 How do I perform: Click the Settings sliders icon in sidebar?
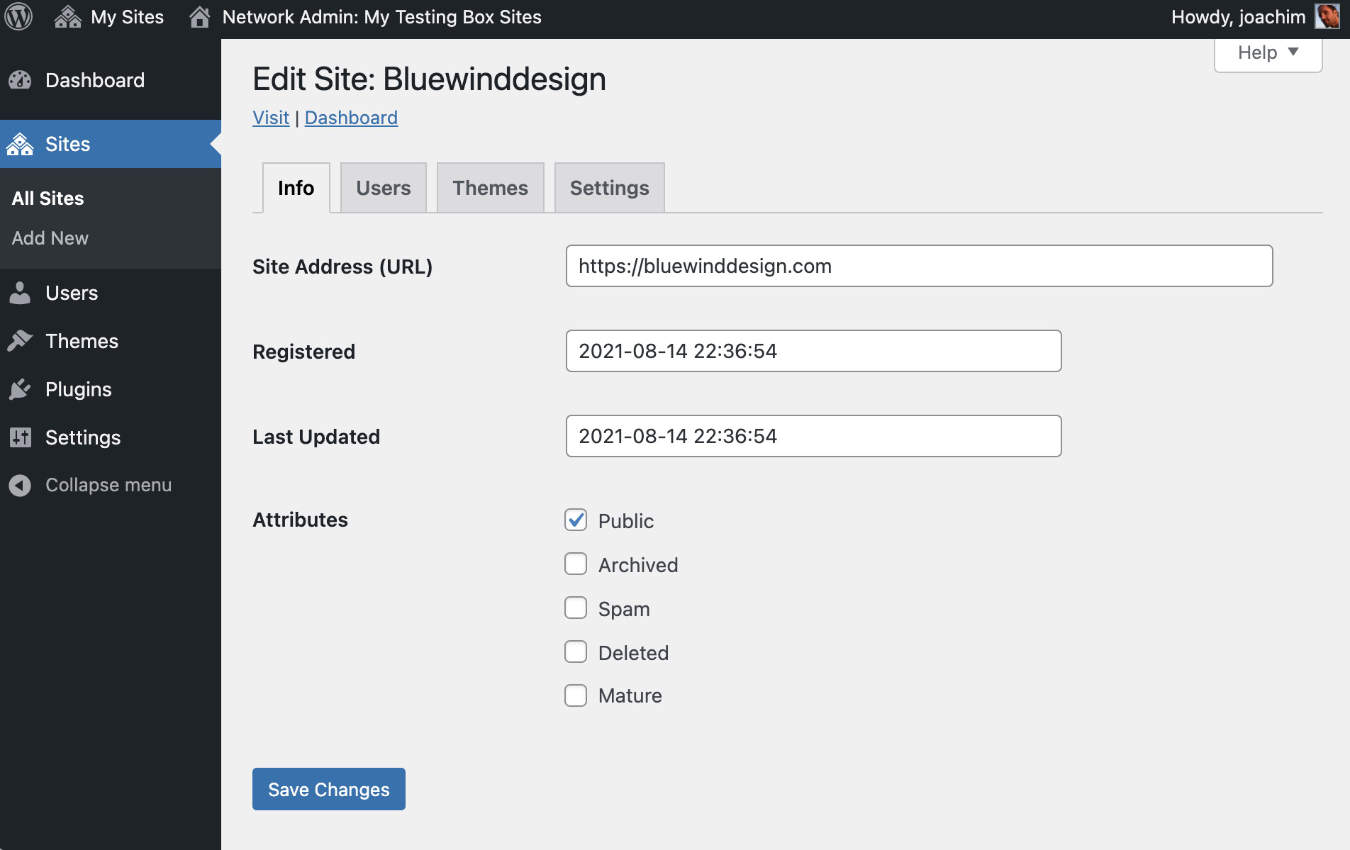20,437
